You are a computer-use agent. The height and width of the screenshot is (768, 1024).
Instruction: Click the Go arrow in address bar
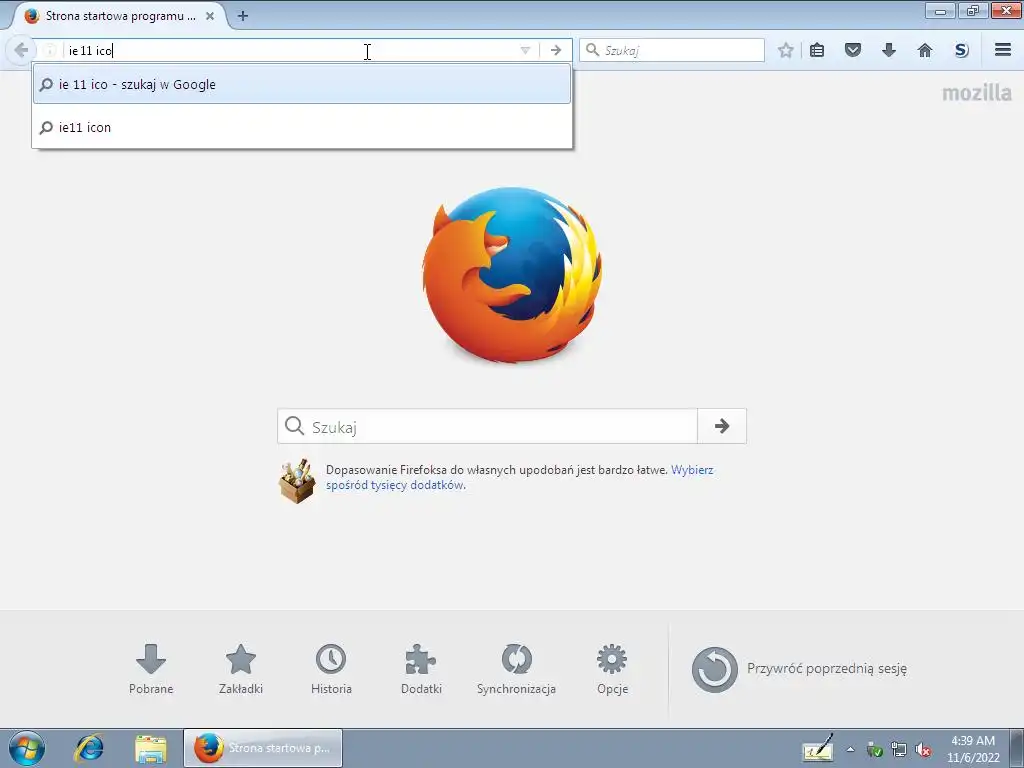click(x=556, y=50)
